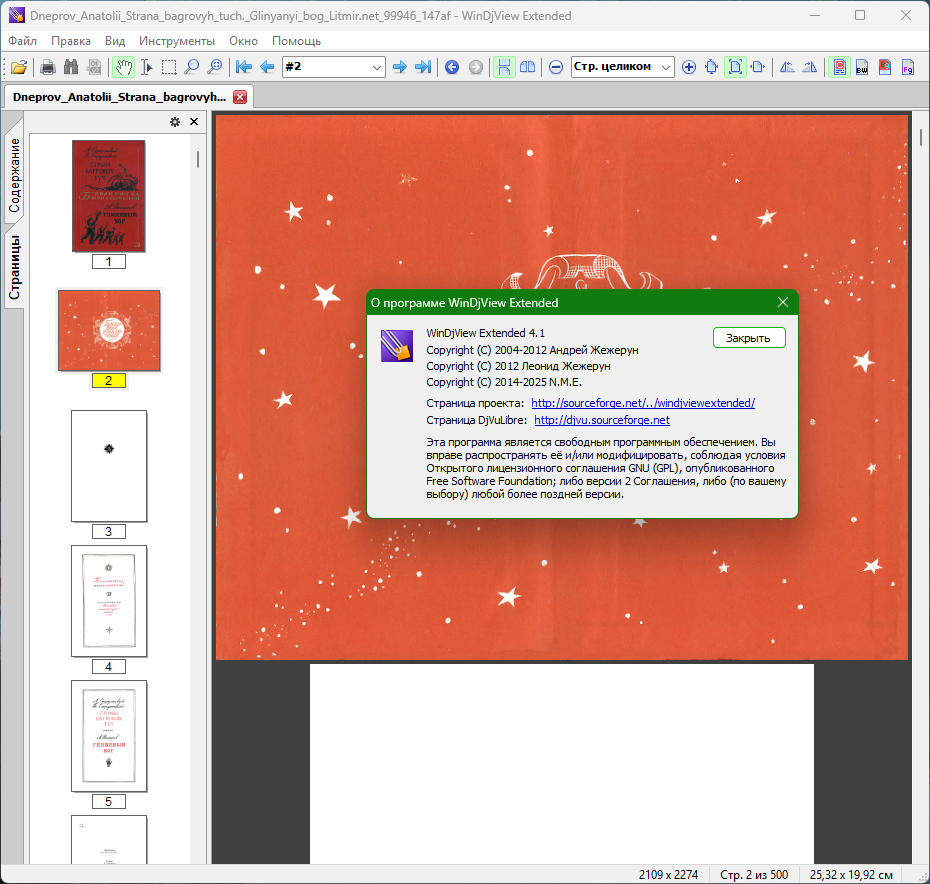Jump to the last page
Image resolution: width=930 pixels, height=884 pixels.
pos(423,67)
